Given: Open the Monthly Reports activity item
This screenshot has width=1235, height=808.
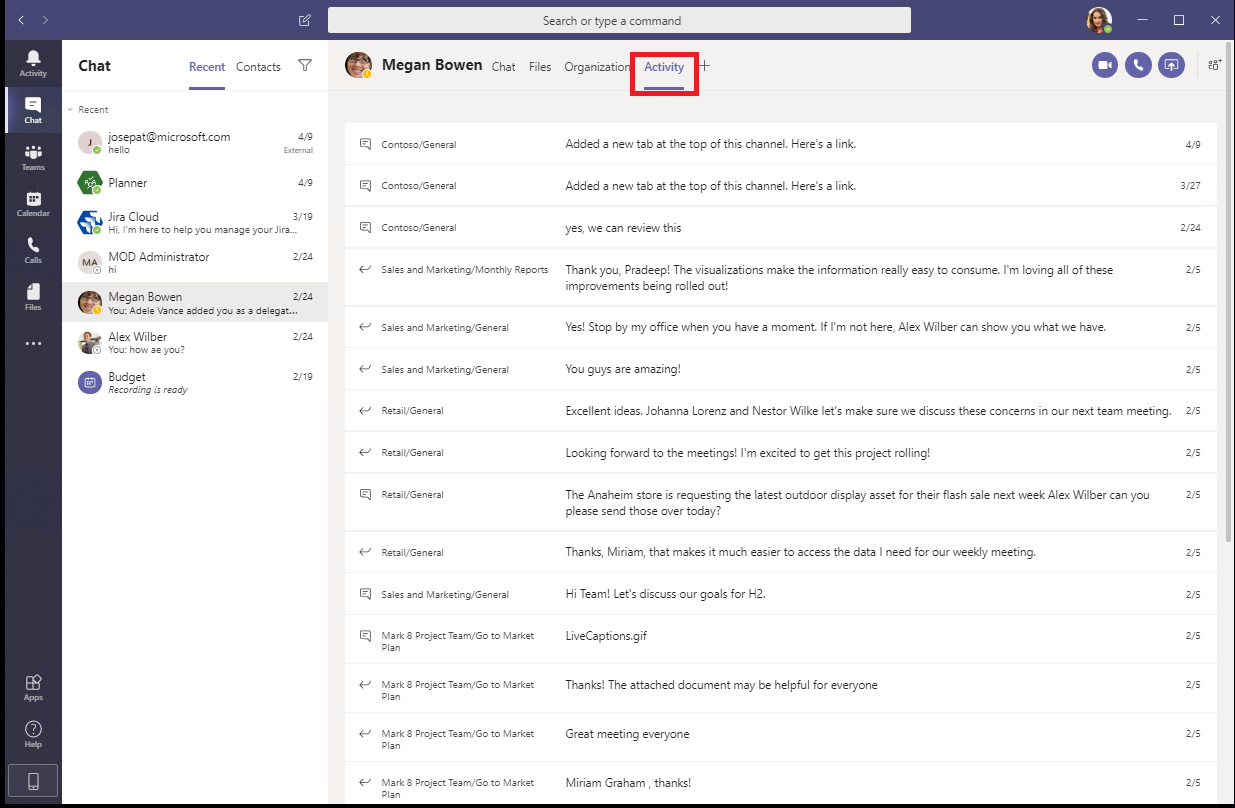Looking at the screenshot, I should click(780, 278).
